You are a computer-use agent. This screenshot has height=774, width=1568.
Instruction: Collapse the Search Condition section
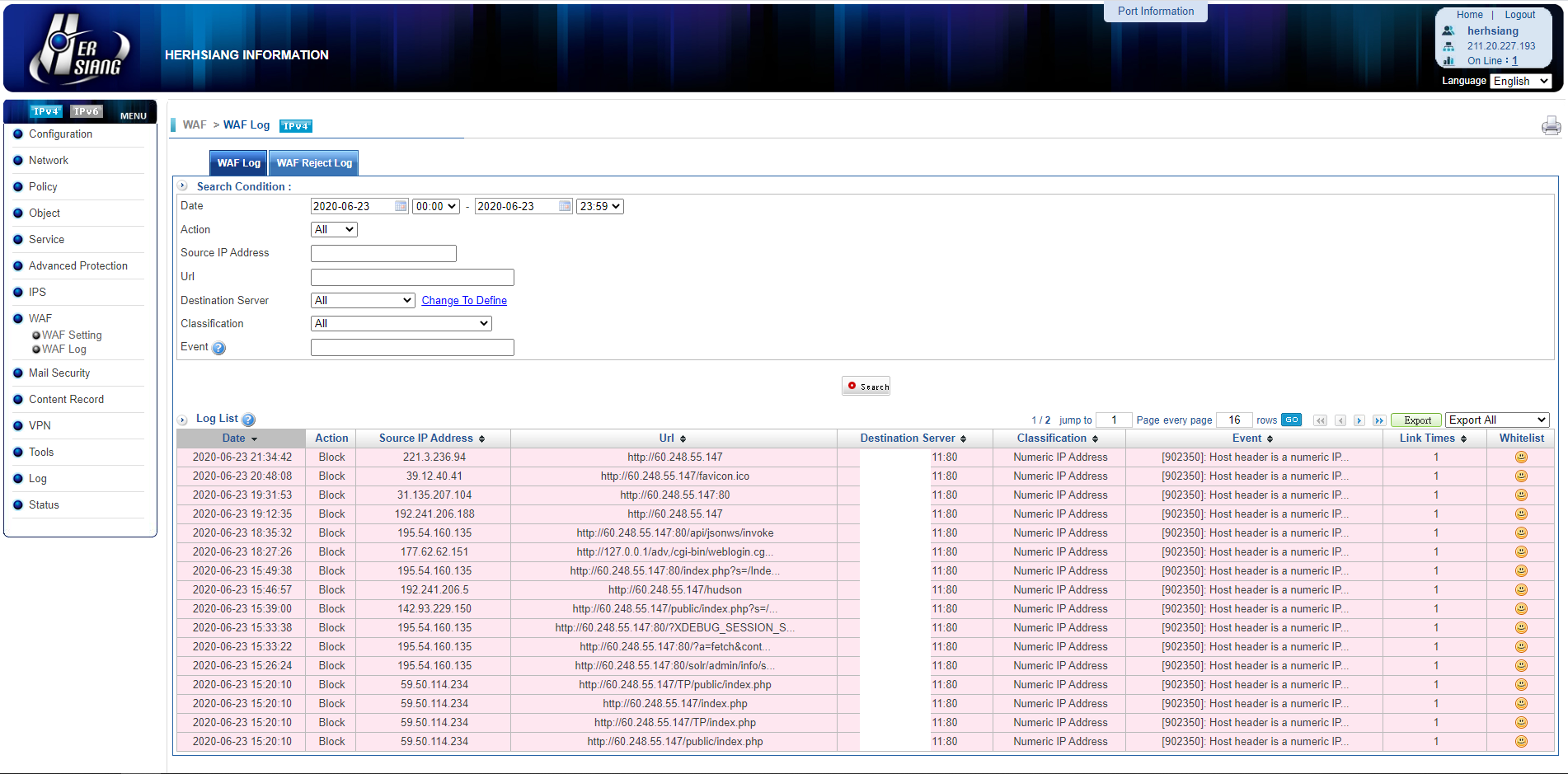183,186
